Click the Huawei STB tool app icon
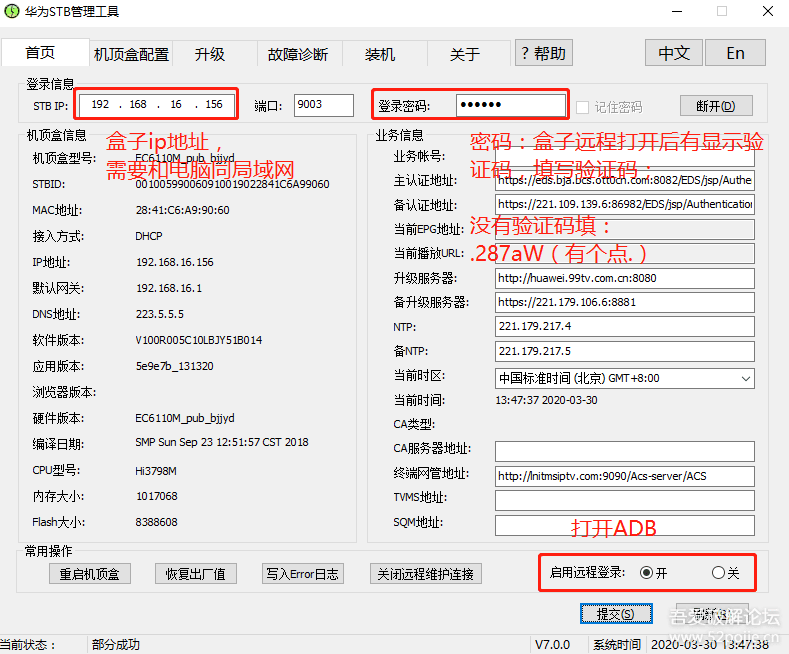 (x=11, y=11)
